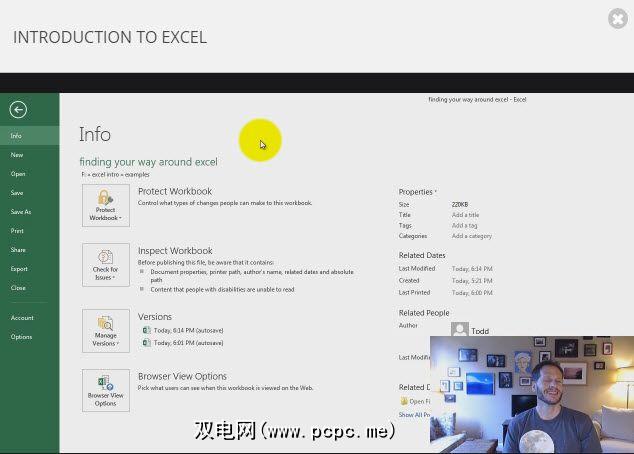Open the 6:01 PM autosave version

click(x=188, y=343)
